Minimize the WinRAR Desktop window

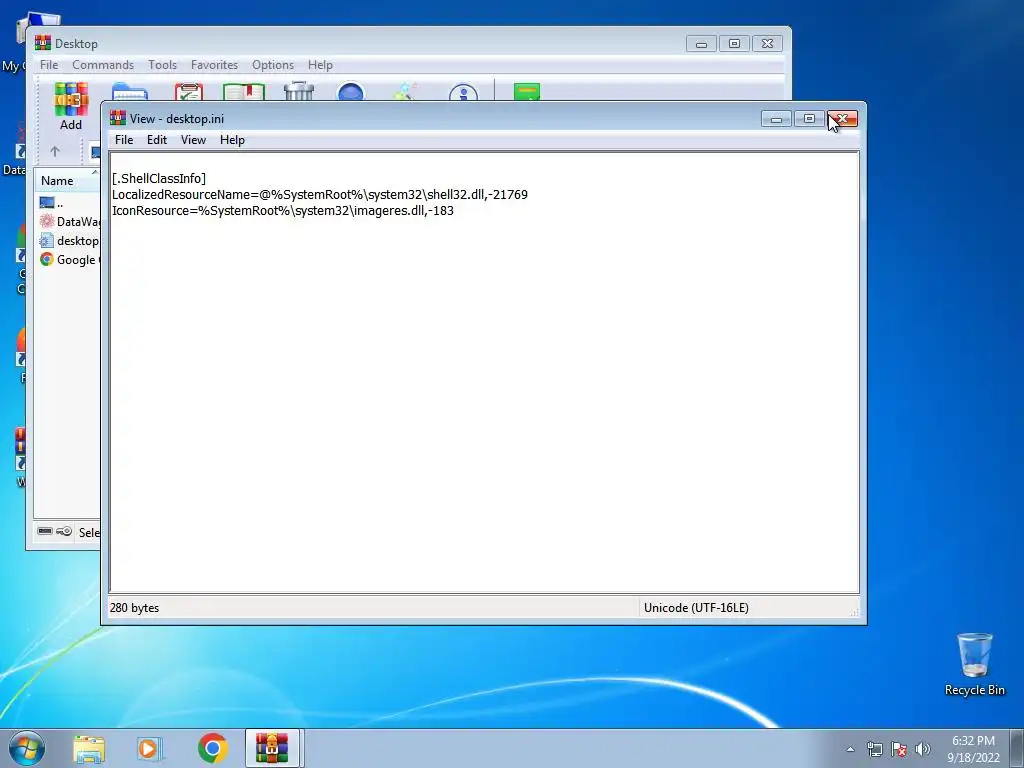701,44
